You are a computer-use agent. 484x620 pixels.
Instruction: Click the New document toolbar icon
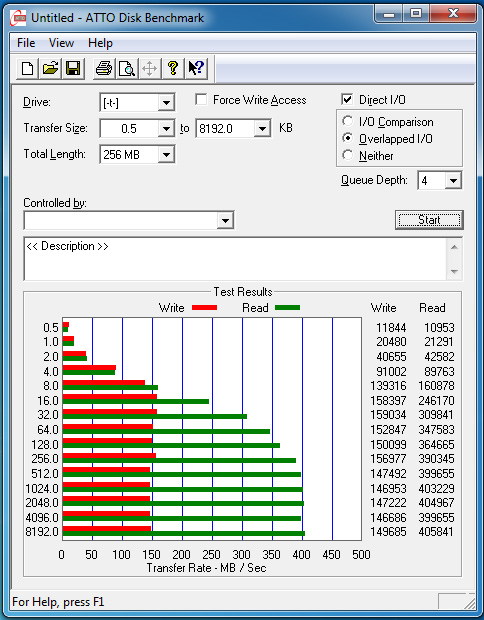(27, 68)
